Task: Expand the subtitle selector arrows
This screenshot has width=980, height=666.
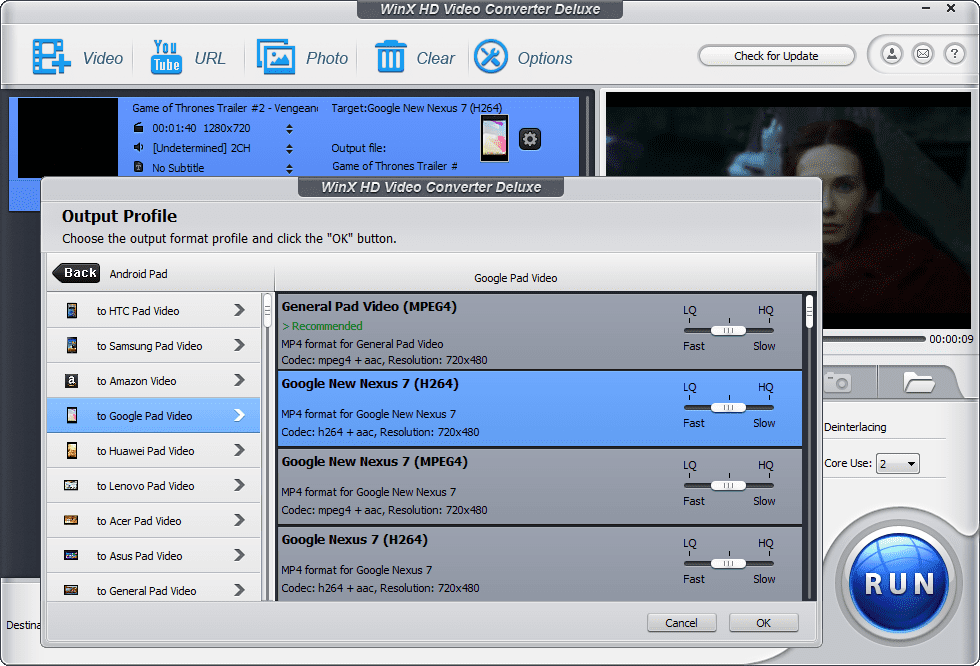Action: (289, 168)
